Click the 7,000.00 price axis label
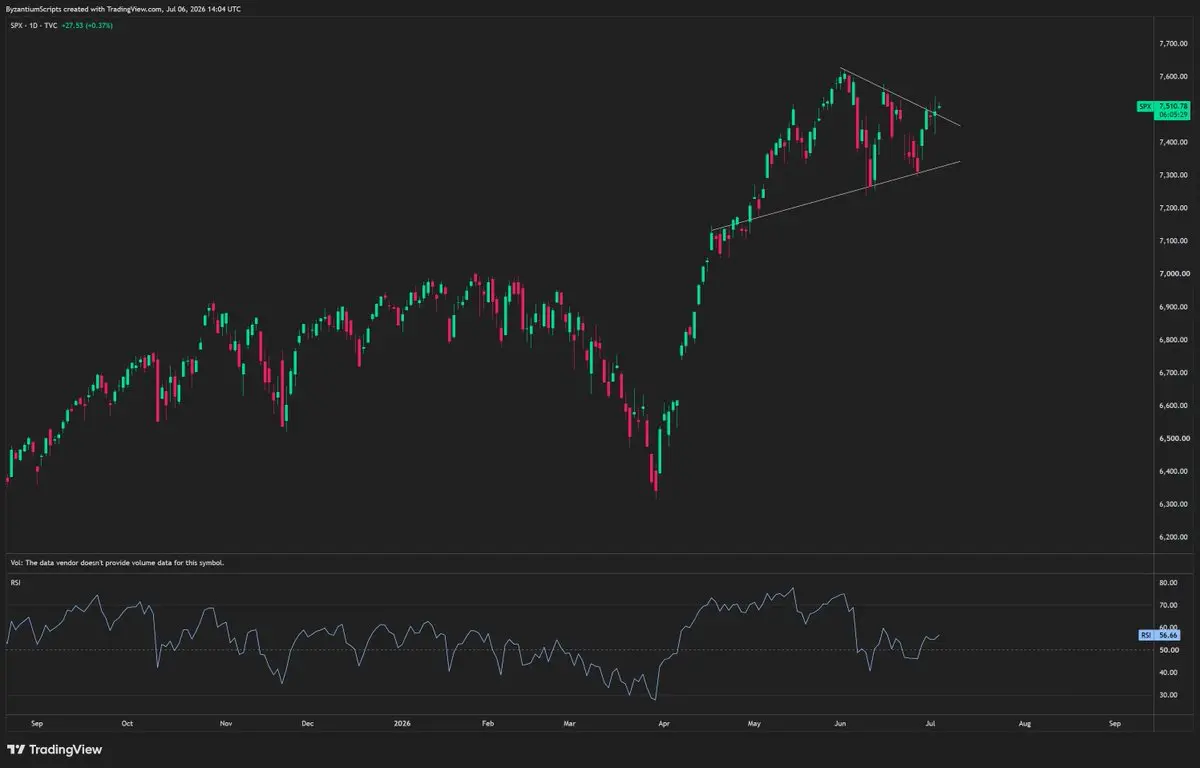The image size is (1200, 768). pos(1172,274)
